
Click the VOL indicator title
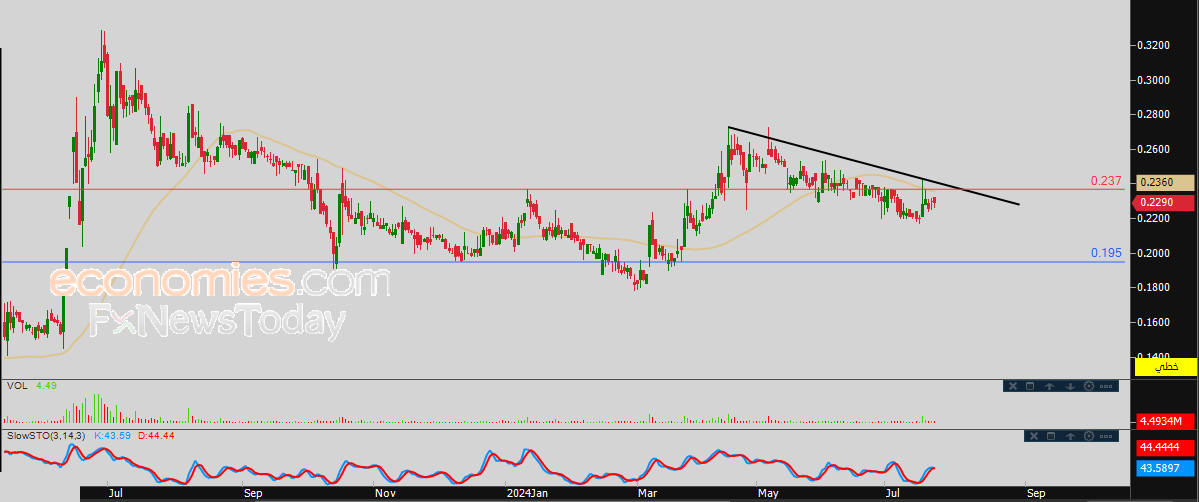(x=17, y=386)
